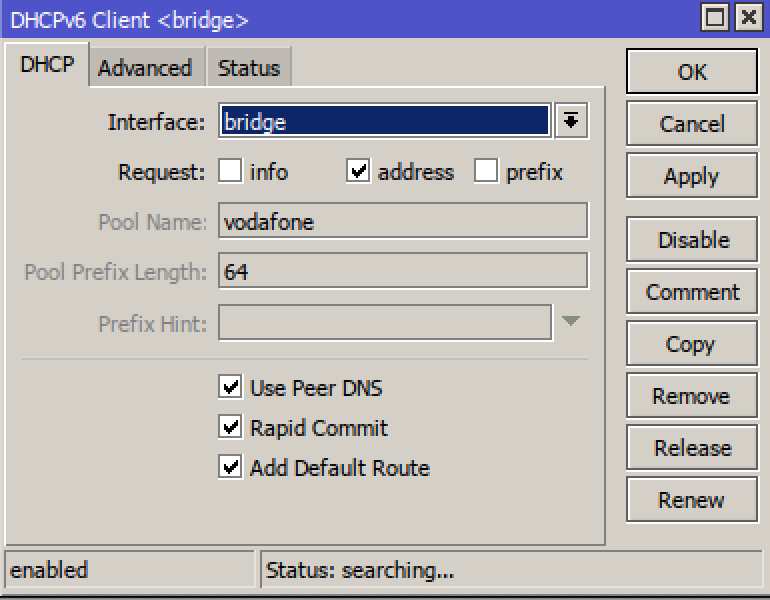The image size is (770, 600).
Task: Toggle the info request checkbox
Action: tap(231, 172)
